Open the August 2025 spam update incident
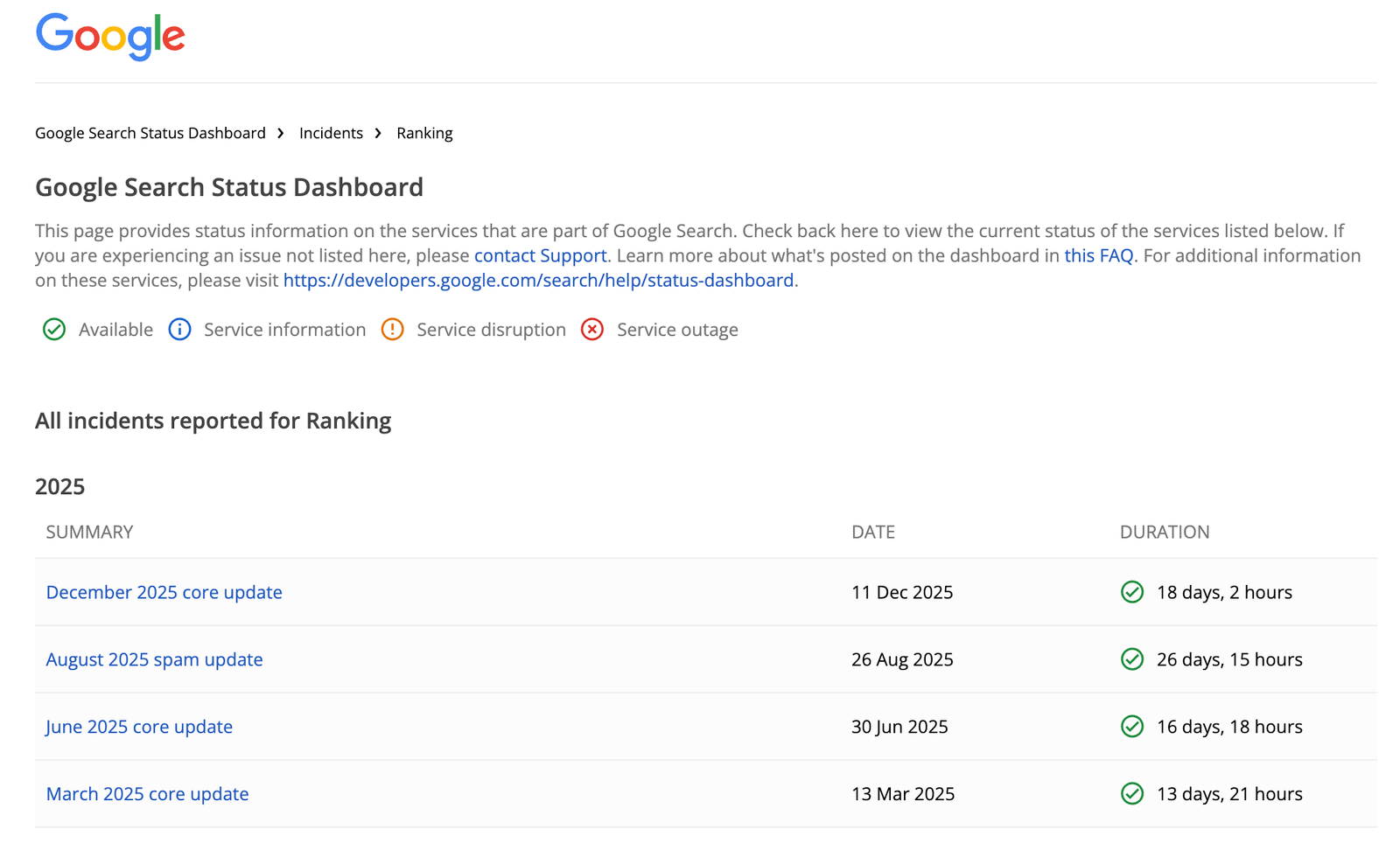This screenshot has height=864, width=1400. coord(154,659)
